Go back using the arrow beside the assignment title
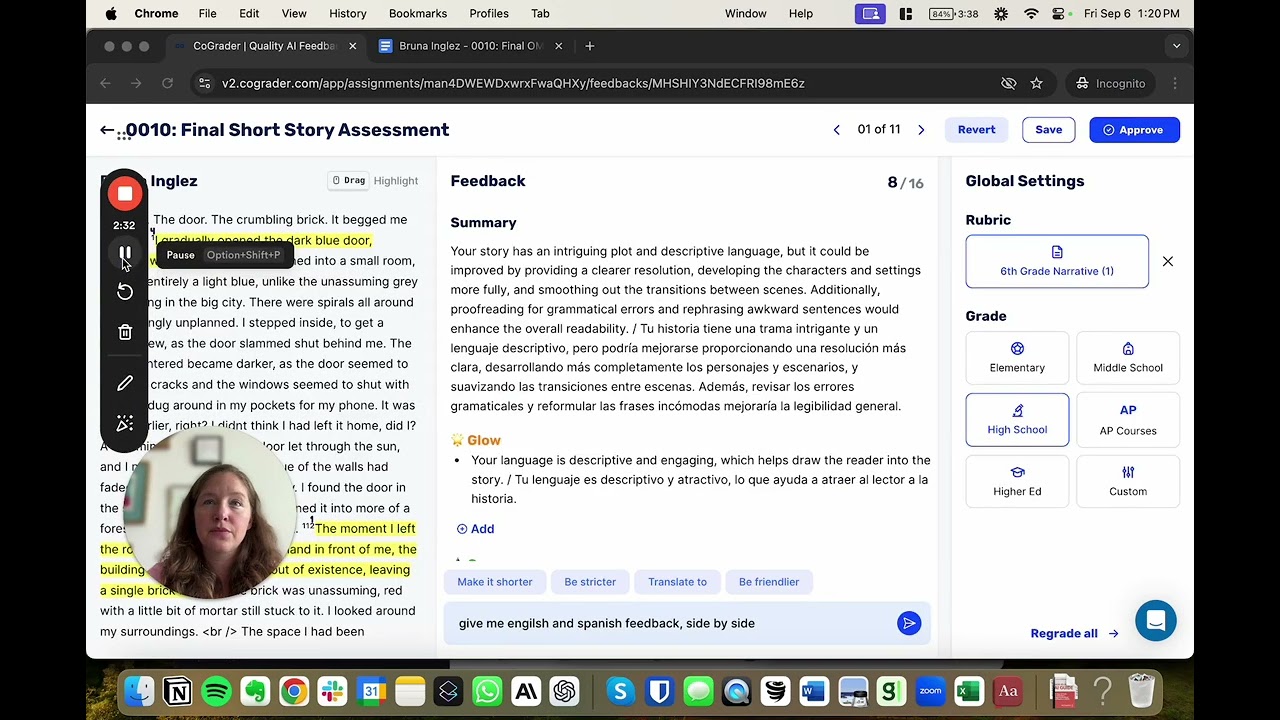 coord(107,130)
